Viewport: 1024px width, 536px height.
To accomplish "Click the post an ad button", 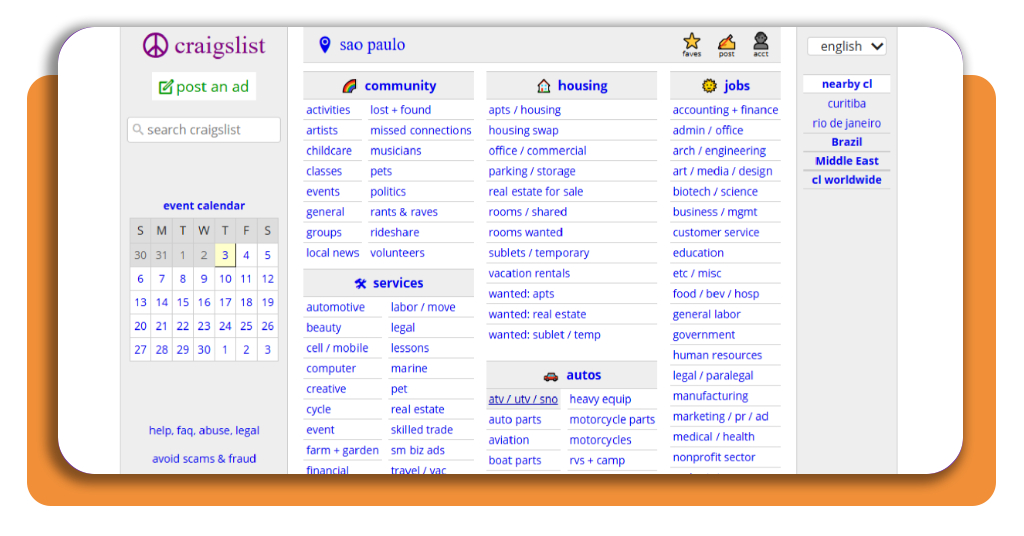I will [204, 86].
